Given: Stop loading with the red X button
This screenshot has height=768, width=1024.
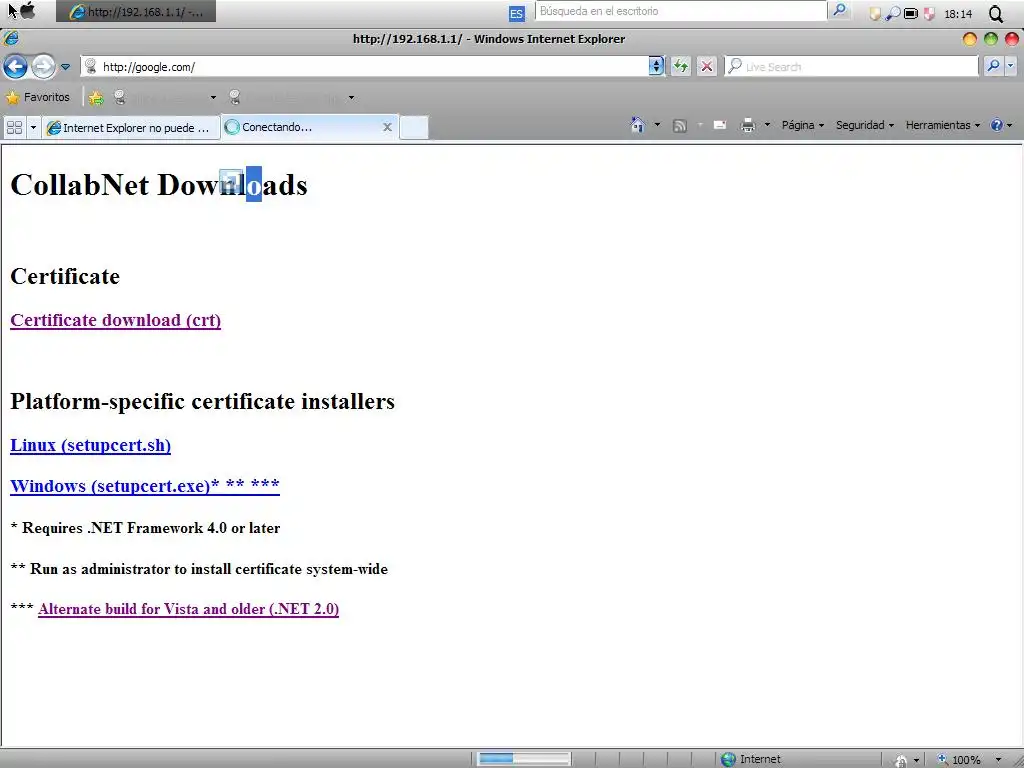Looking at the screenshot, I should click(x=707, y=67).
